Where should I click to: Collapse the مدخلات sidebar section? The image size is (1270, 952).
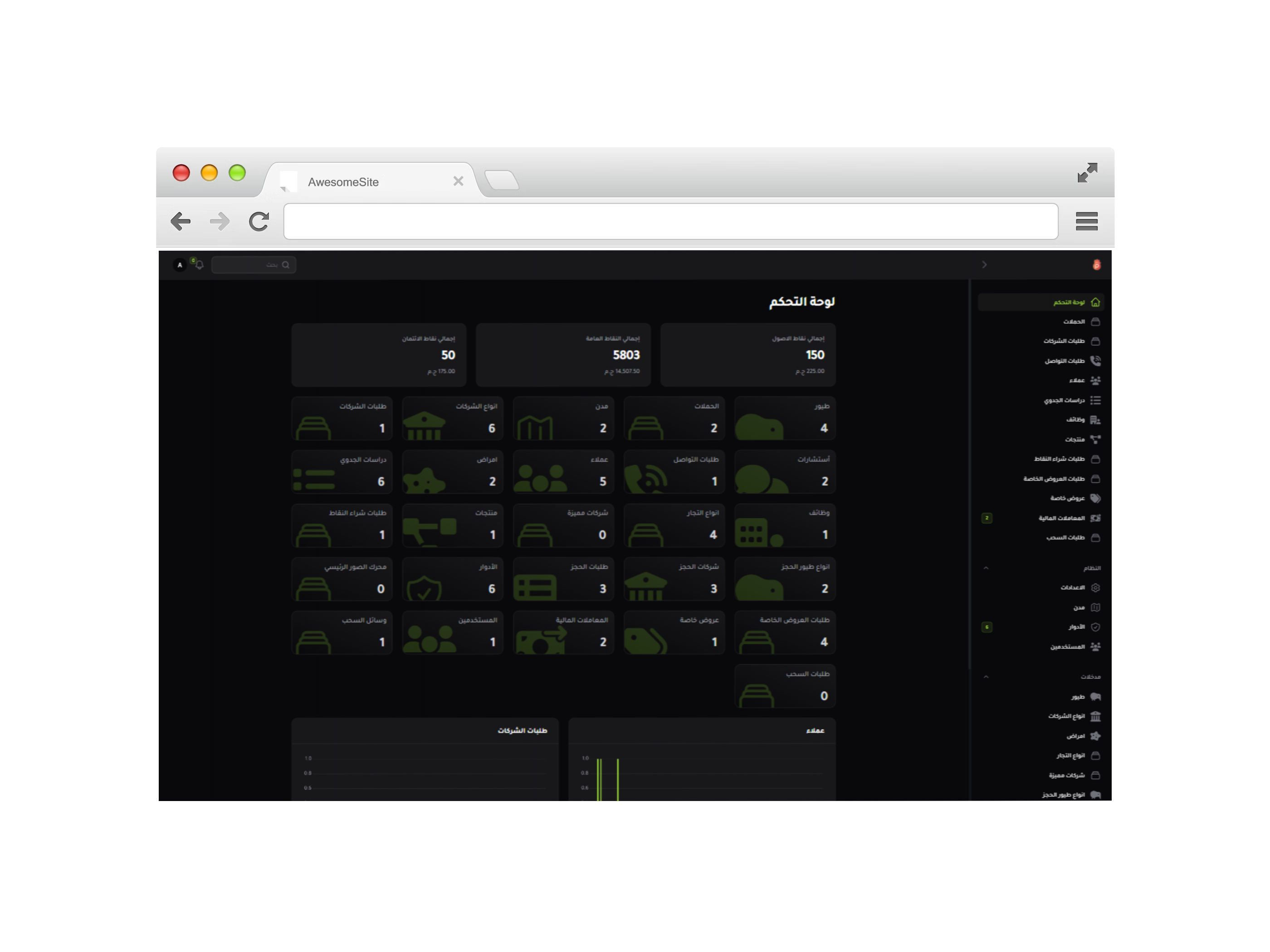[x=986, y=677]
